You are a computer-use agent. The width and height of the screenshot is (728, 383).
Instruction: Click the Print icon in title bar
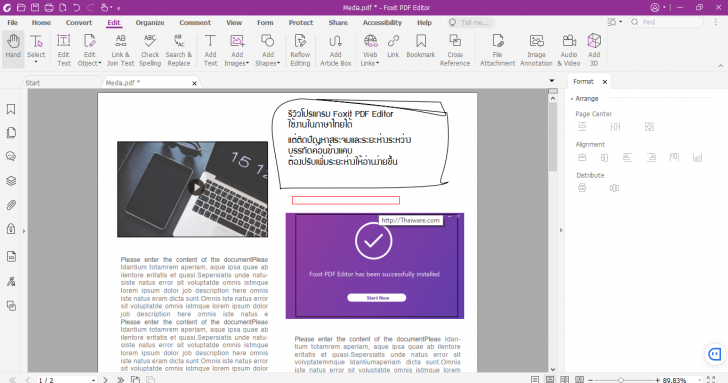pyautogui.click(x=49, y=7)
